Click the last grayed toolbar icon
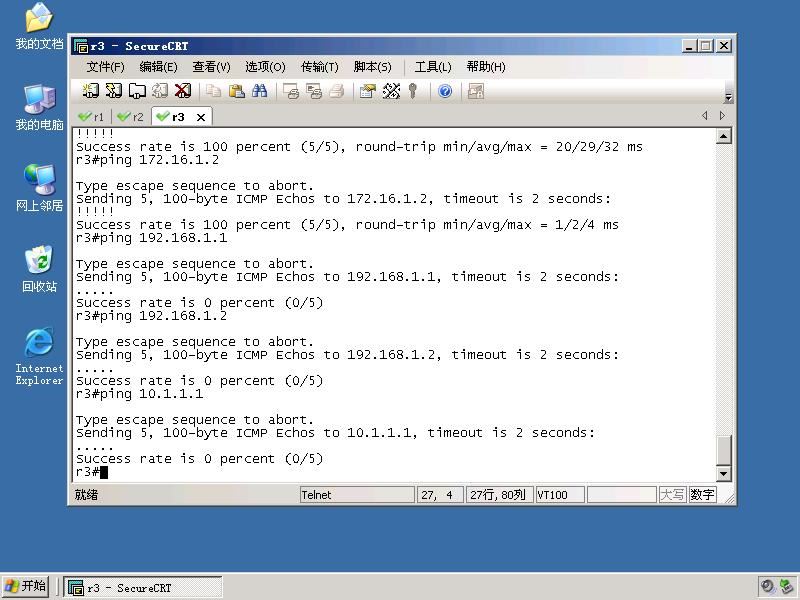The height and width of the screenshot is (600, 800). [x=476, y=91]
